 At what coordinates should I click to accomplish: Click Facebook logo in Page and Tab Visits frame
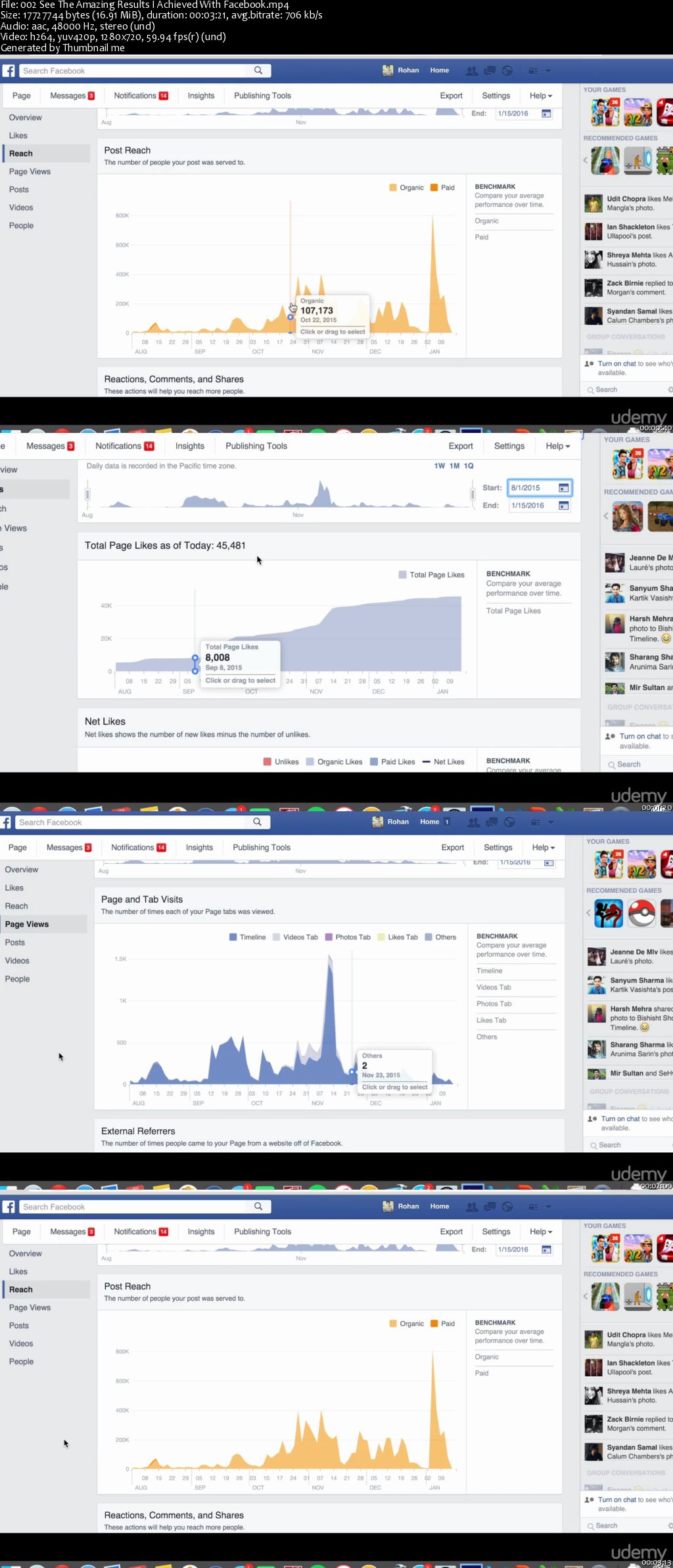click(x=7, y=822)
